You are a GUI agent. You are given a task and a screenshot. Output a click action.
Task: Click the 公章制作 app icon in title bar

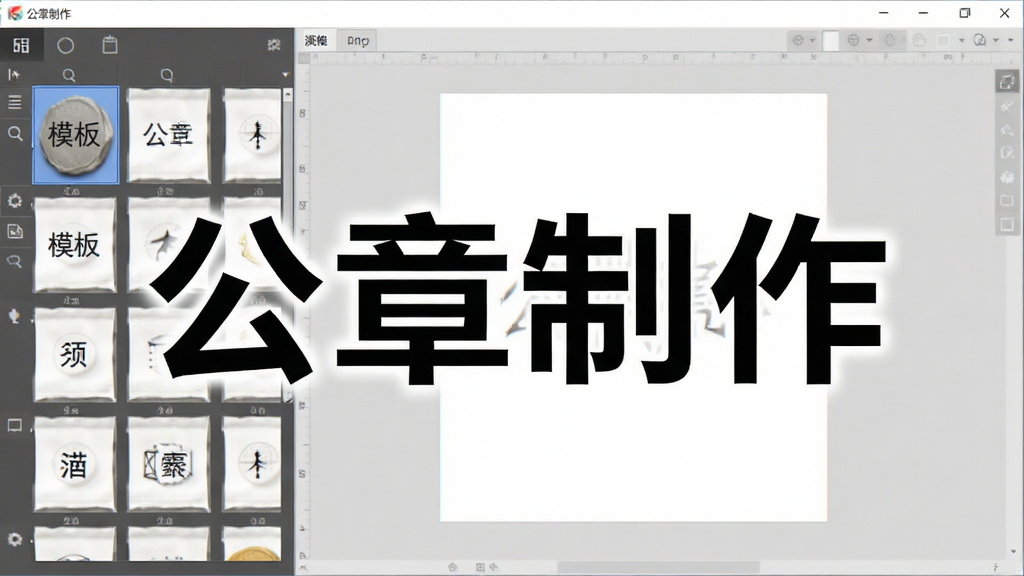(14, 13)
